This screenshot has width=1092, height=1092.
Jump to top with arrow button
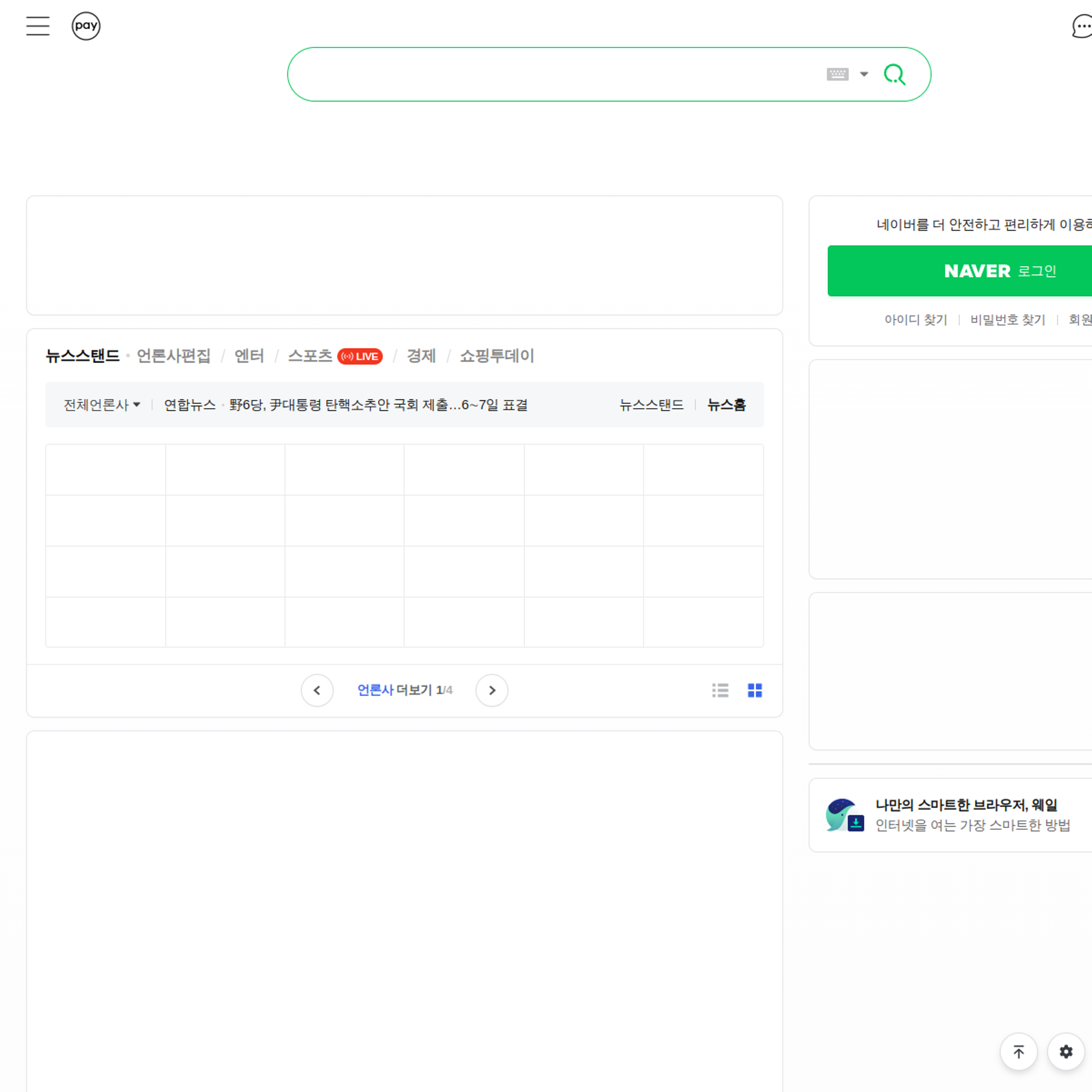[x=1019, y=1052]
